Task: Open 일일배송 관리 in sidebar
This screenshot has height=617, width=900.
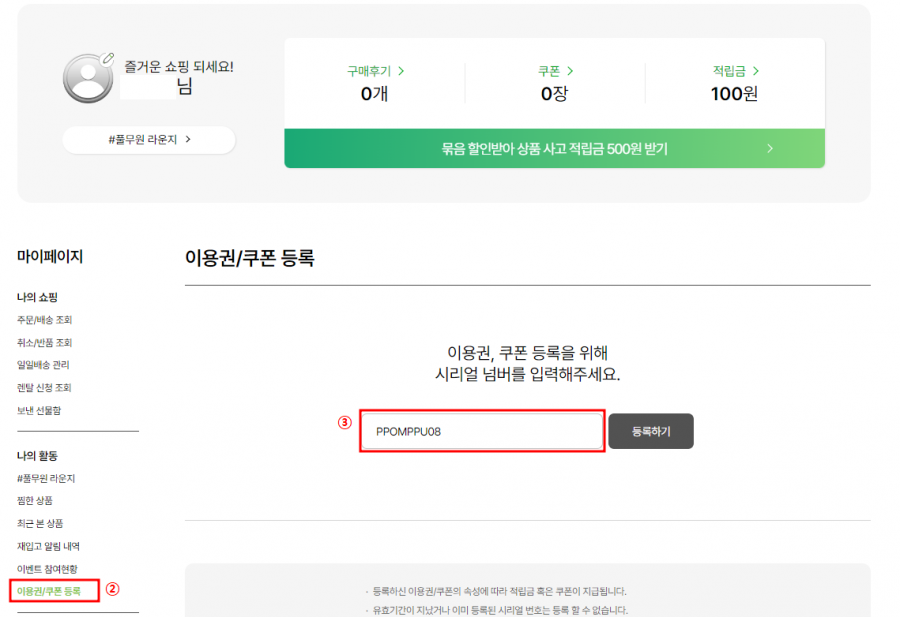Action: [x=43, y=365]
